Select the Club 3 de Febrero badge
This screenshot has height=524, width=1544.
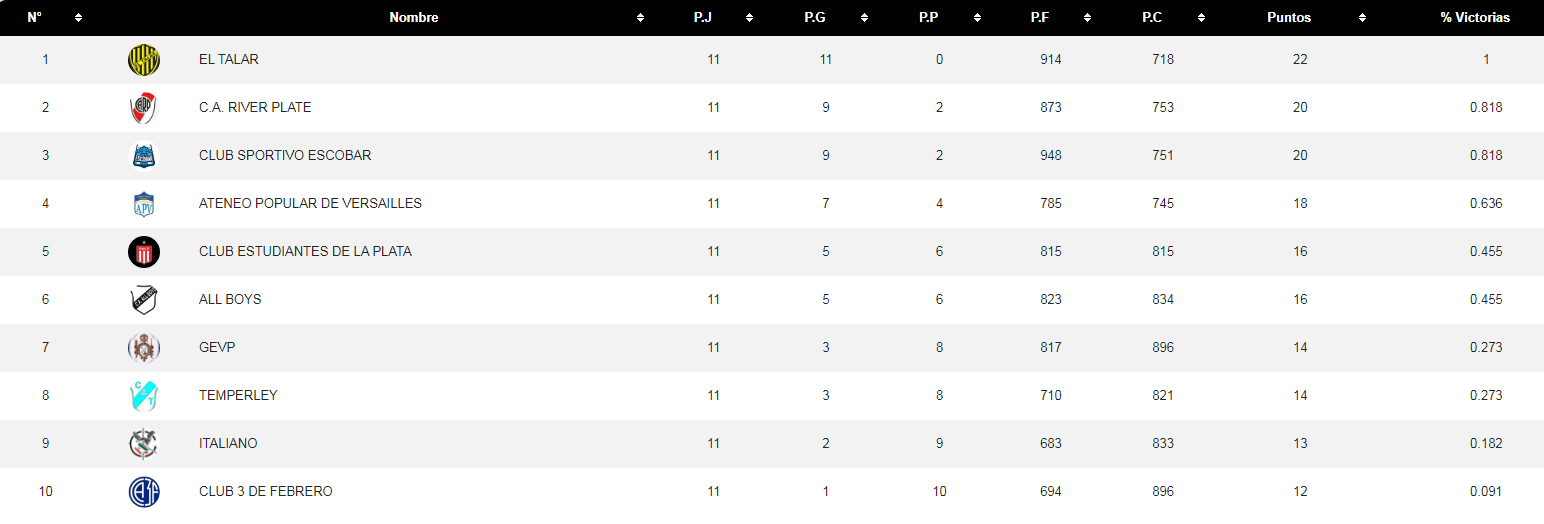pos(144,492)
